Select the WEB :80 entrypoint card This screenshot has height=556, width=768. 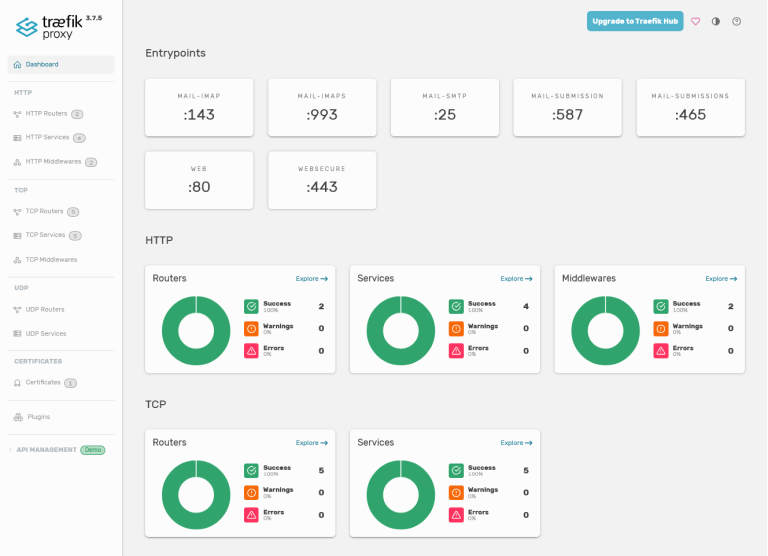tap(199, 180)
